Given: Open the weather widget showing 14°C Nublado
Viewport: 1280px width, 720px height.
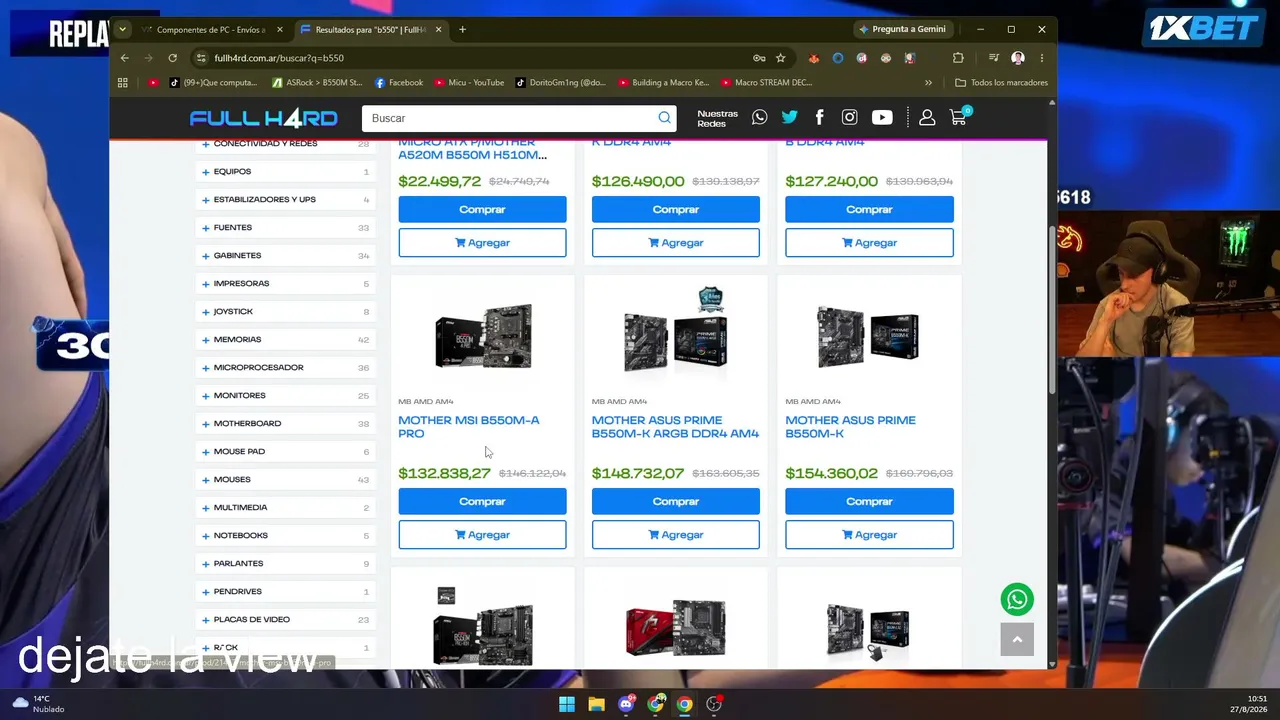Looking at the screenshot, I should [x=38, y=704].
